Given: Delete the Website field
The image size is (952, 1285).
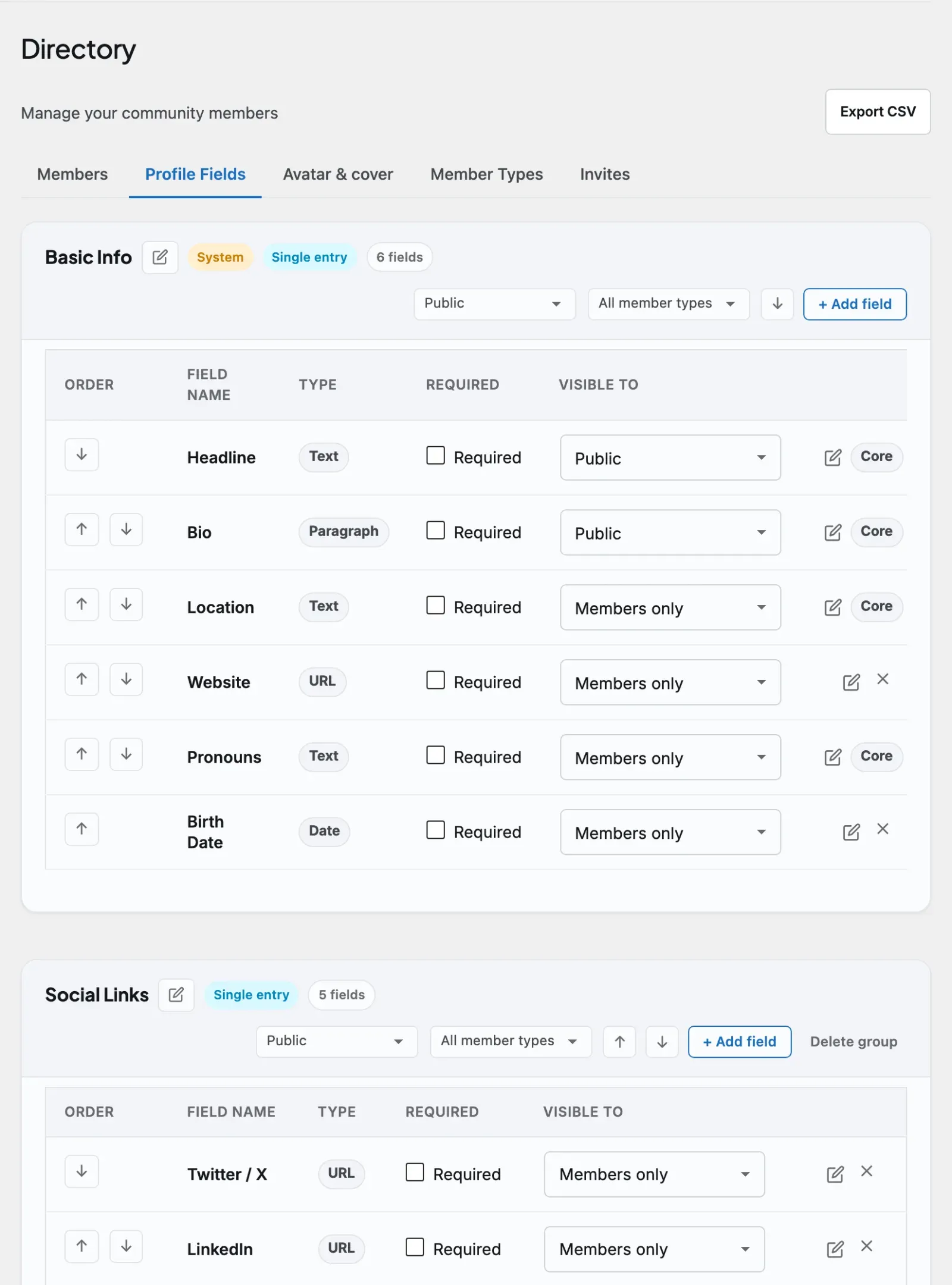Looking at the screenshot, I should tap(883, 679).
